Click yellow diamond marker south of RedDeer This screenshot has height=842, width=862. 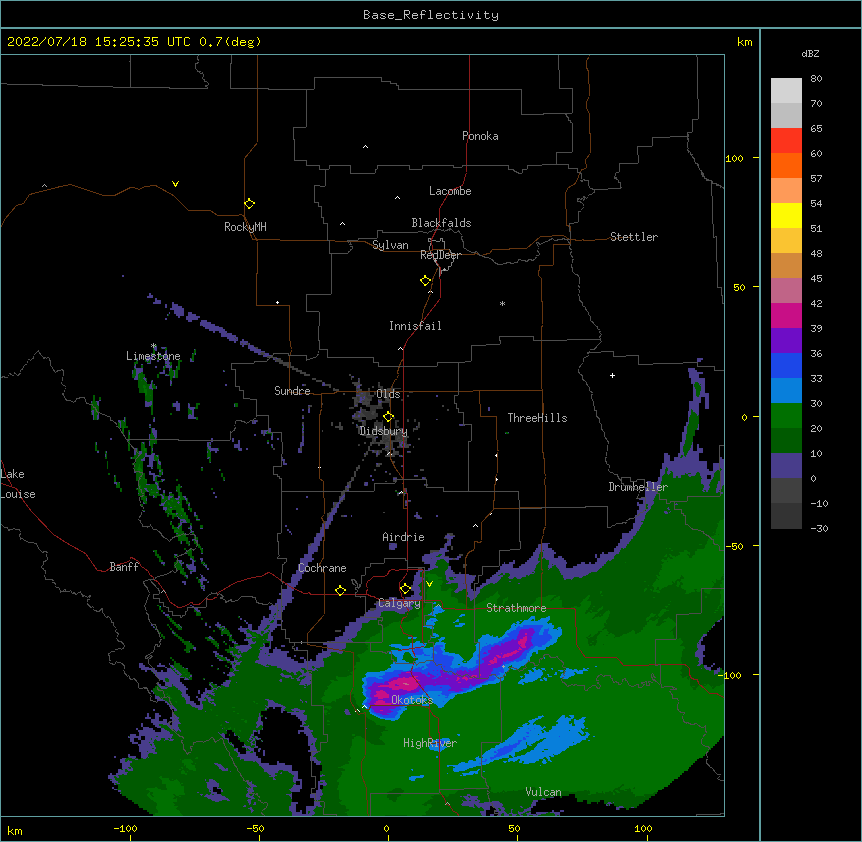click(425, 281)
